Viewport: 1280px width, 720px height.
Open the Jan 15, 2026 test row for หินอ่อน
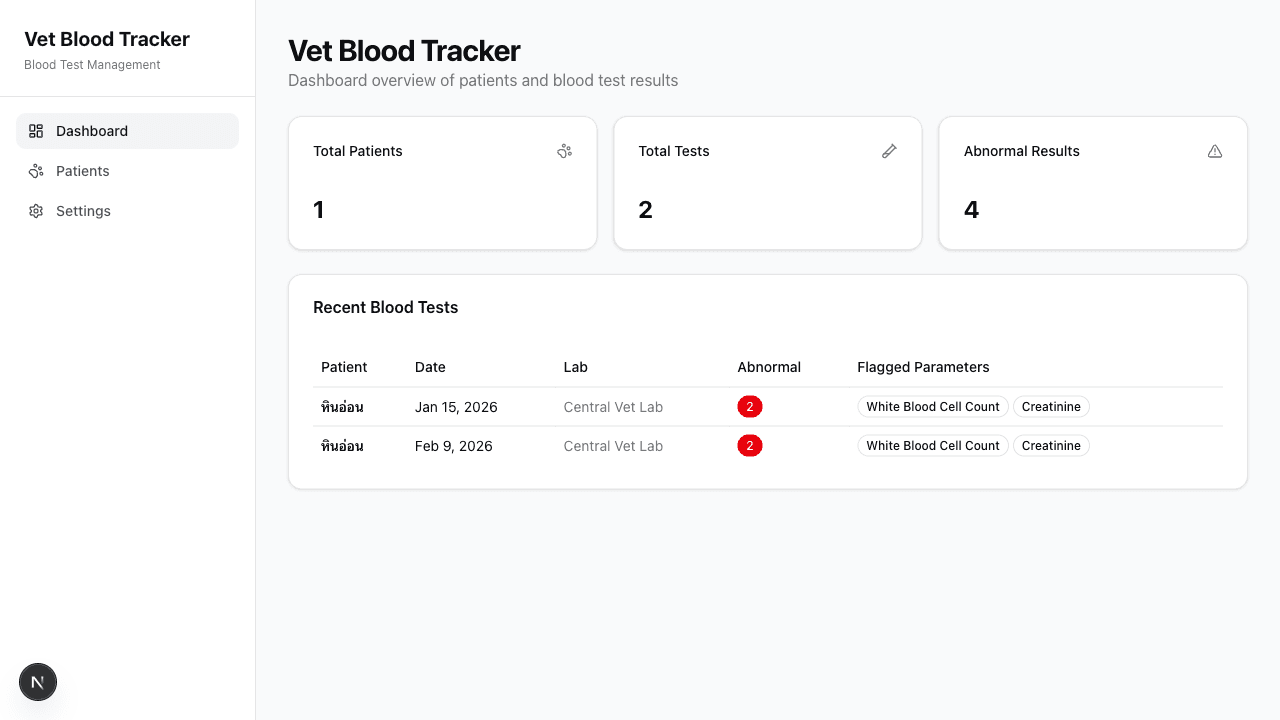(456, 406)
